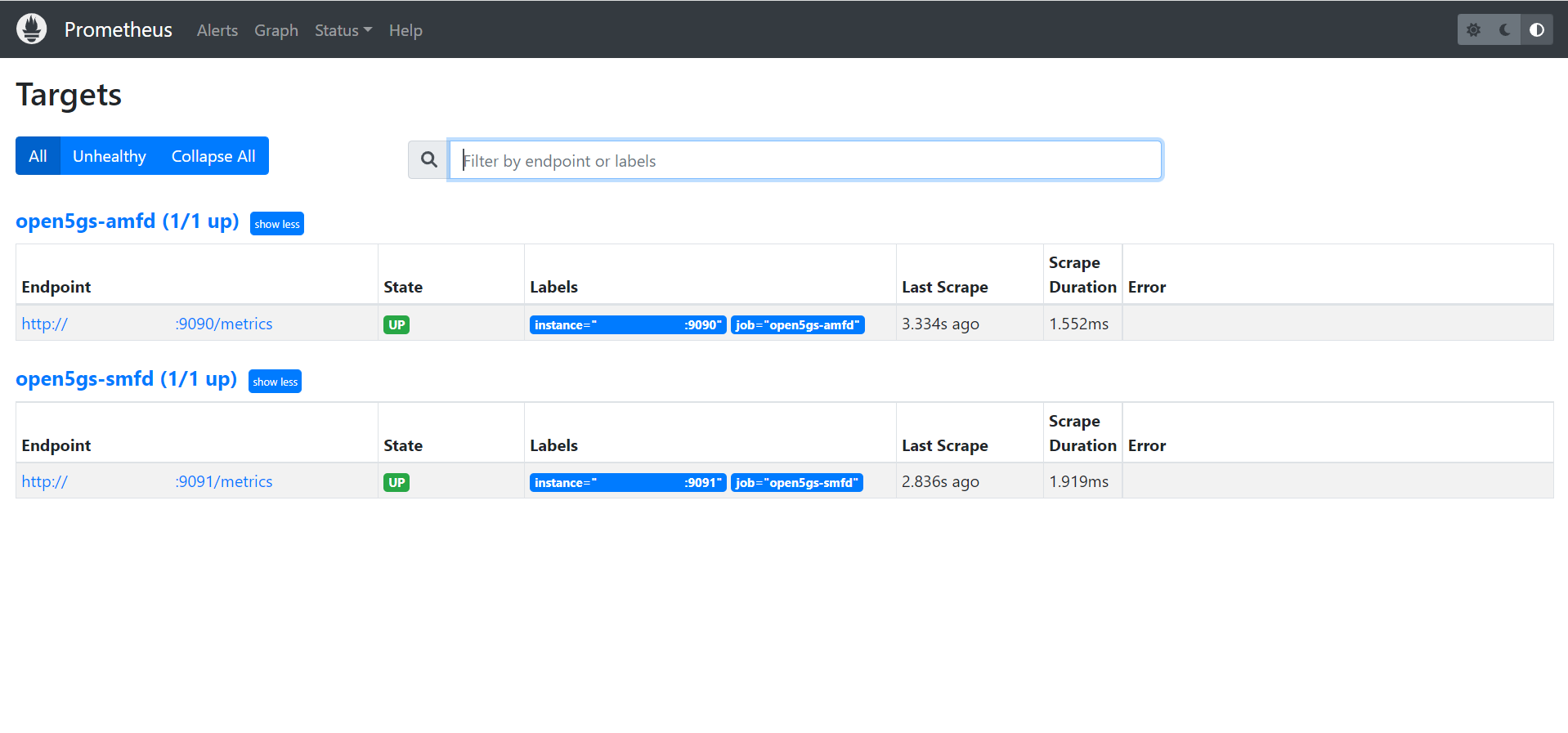Click the UP badge for open5gs-amfd

click(396, 324)
